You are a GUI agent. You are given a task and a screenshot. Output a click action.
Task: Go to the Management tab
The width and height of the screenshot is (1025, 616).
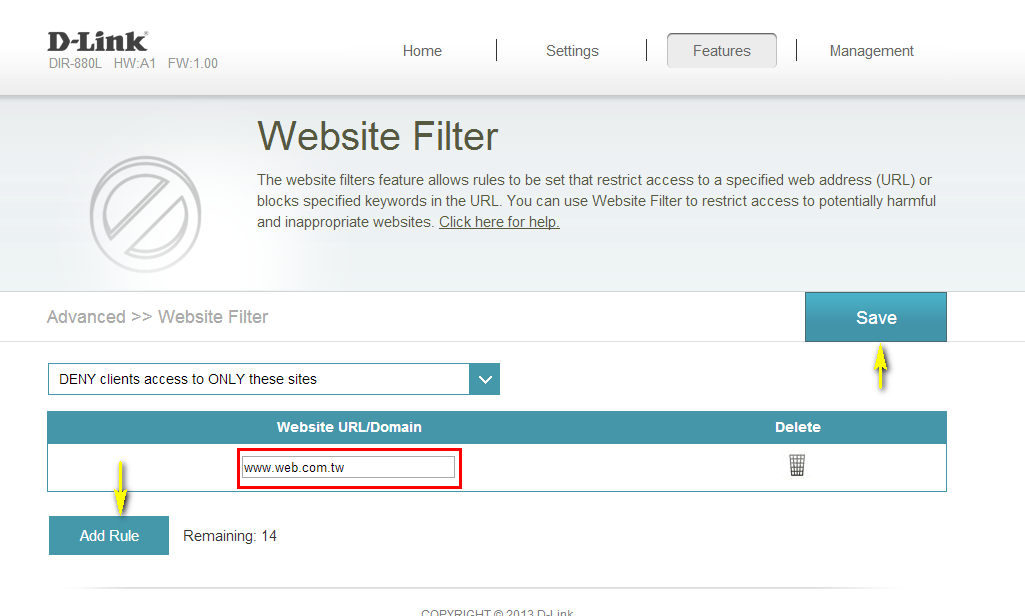pyautogui.click(x=871, y=50)
